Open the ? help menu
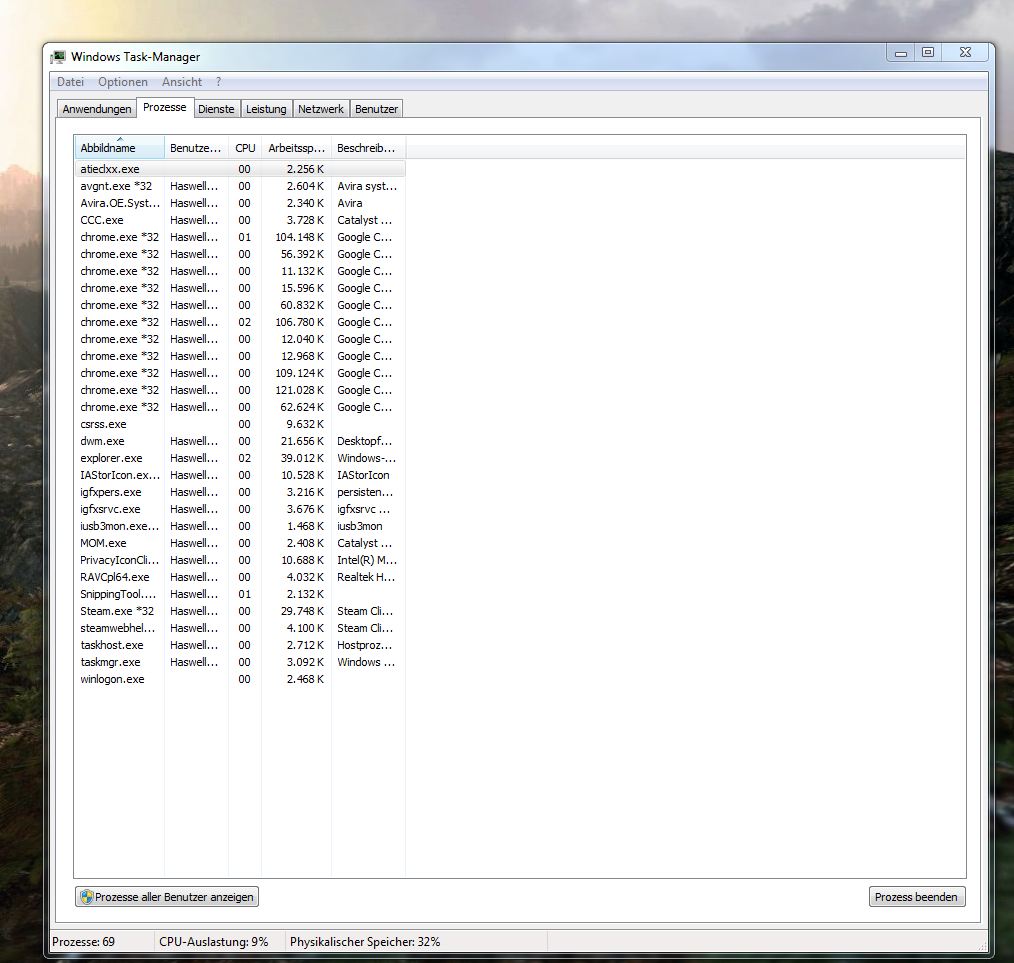Viewport: 1014px width, 963px height. tap(219, 82)
